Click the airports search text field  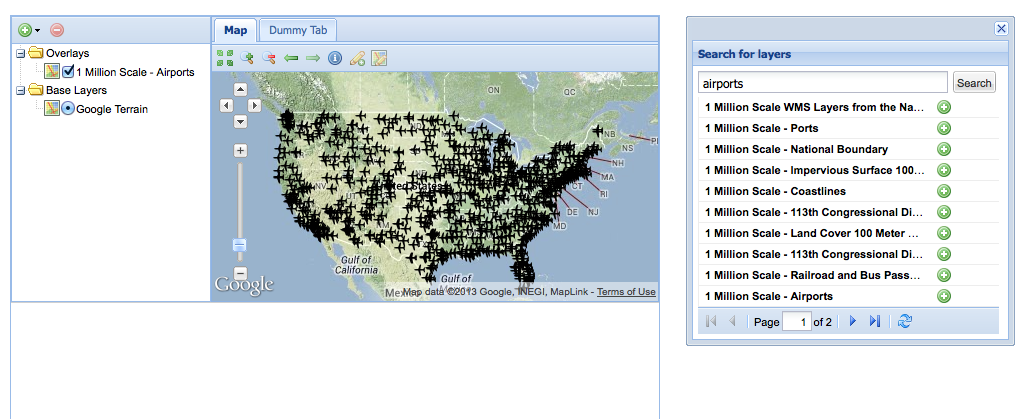click(x=822, y=83)
